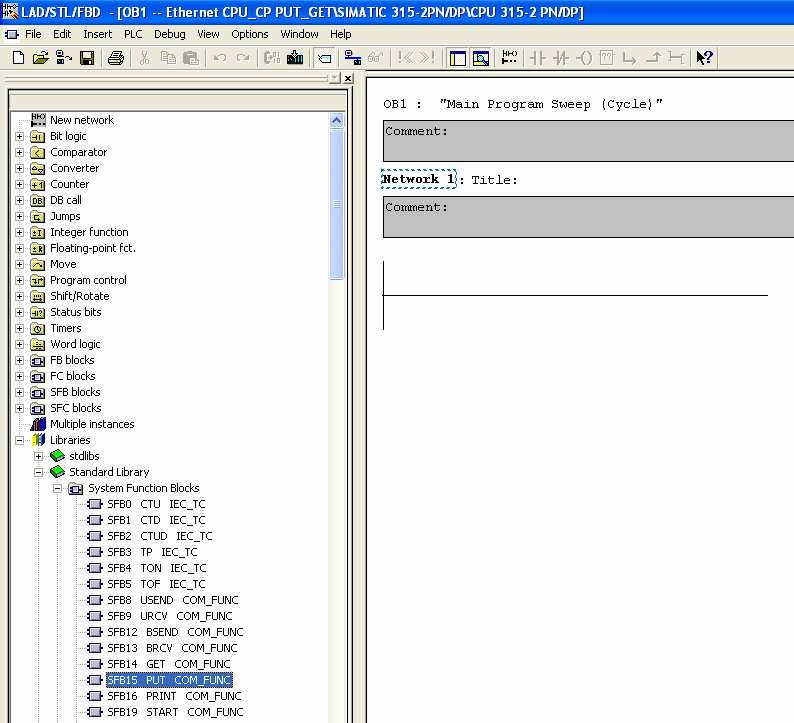Open the Window menu
Screen dimensions: 794x723
pos(299,34)
